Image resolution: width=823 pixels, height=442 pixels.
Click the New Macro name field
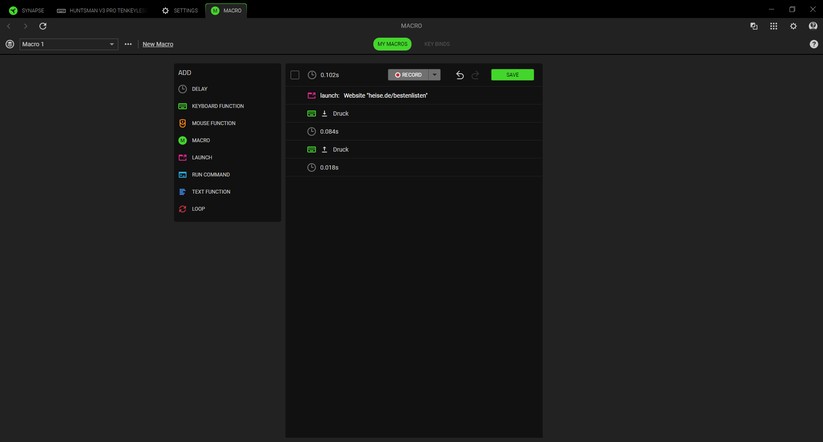158,44
